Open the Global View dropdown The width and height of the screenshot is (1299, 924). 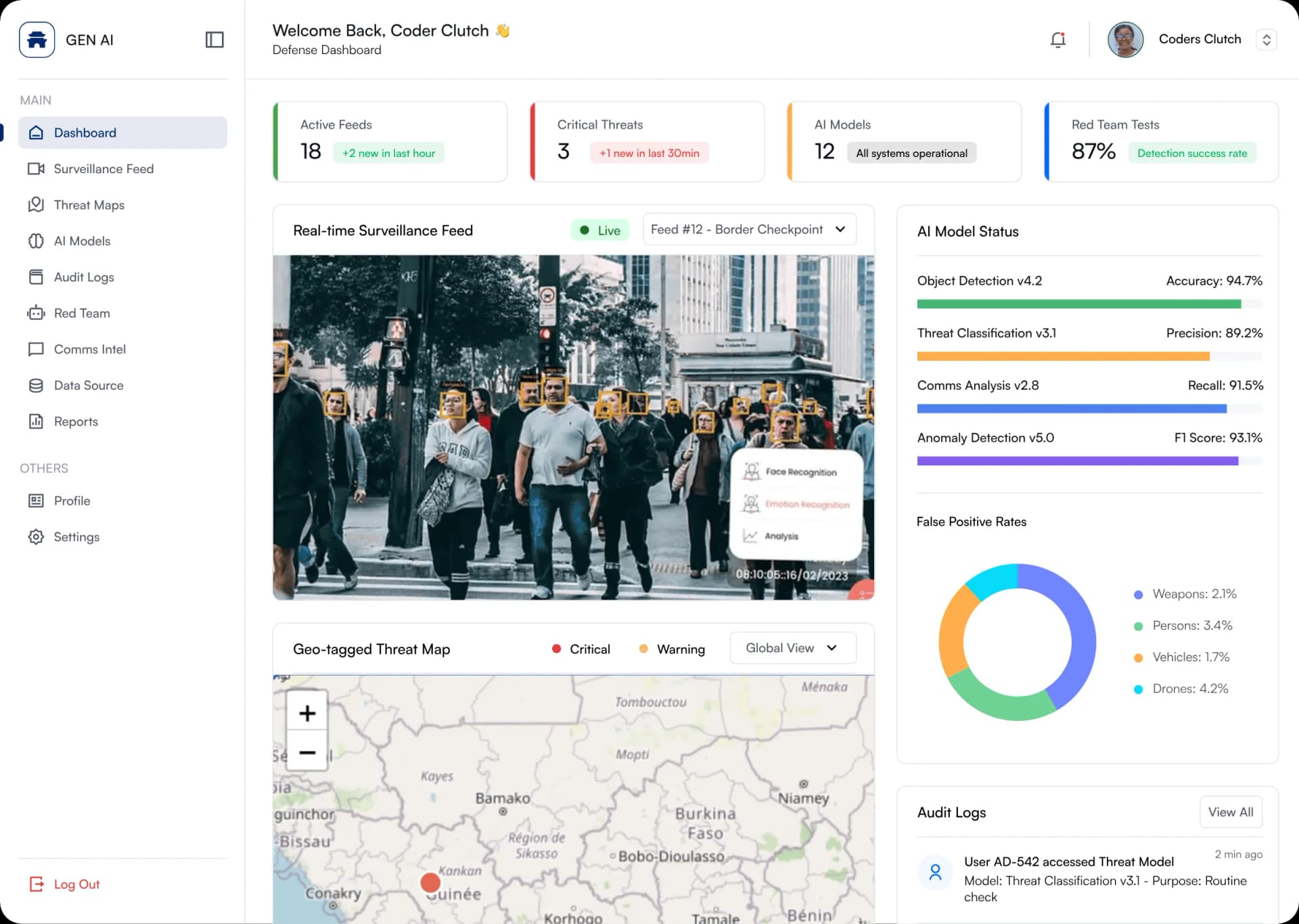click(x=793, y=648)
